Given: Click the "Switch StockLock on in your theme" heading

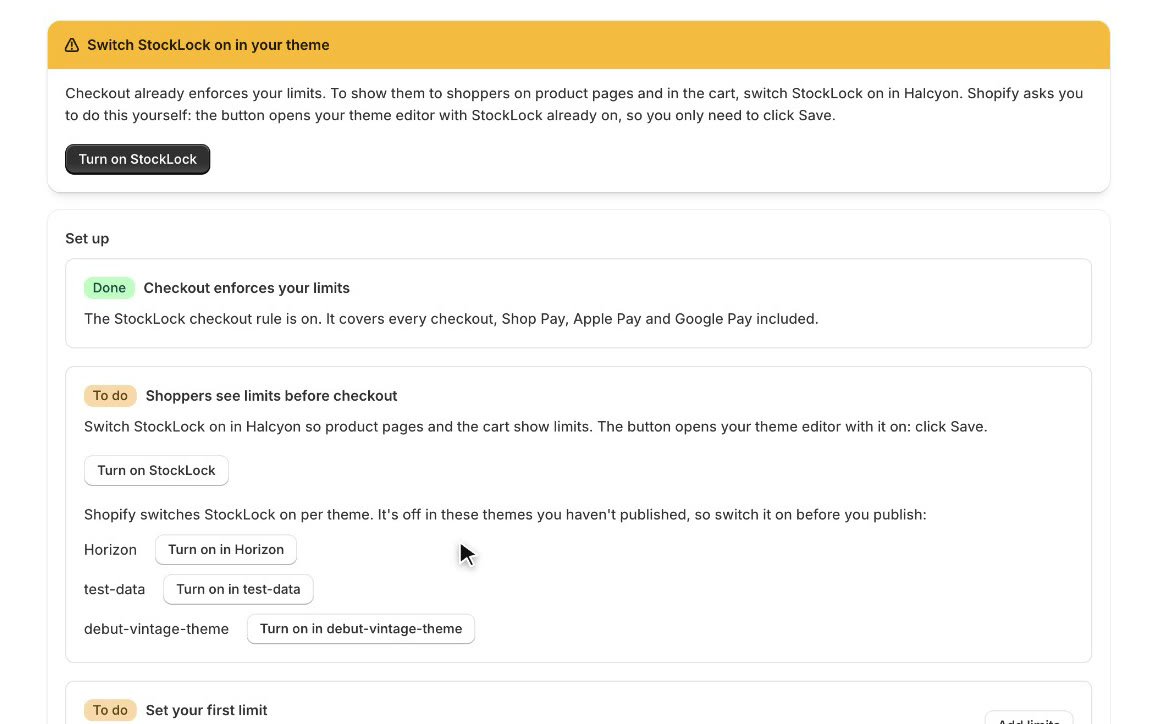Looking at the screenshot, I should click(x=208, y=45).
